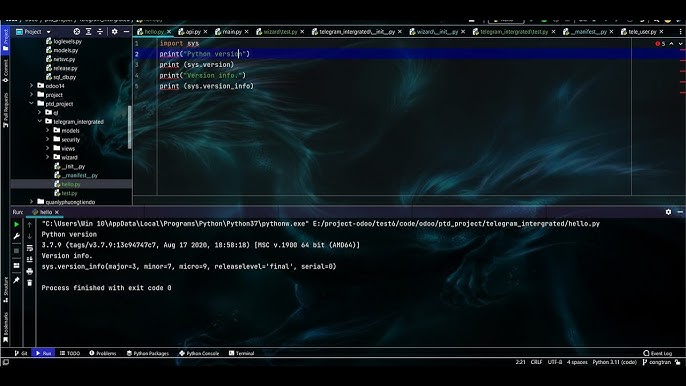Open the Structure side panel
The width and height of the screenshot is (686, 386).
(x=6, y=289)
